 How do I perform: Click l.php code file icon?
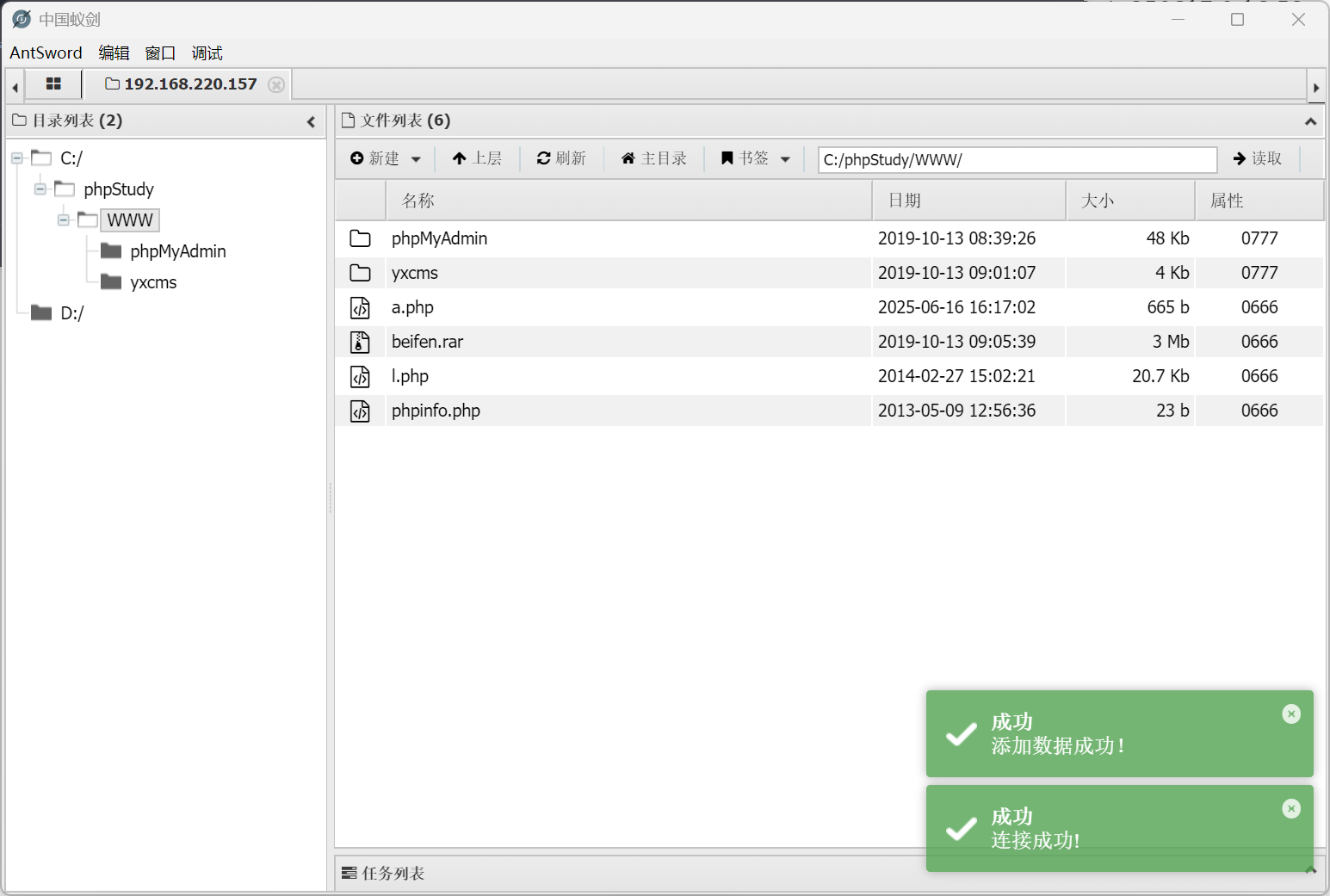pyautogui.click(x=360, y=376)
